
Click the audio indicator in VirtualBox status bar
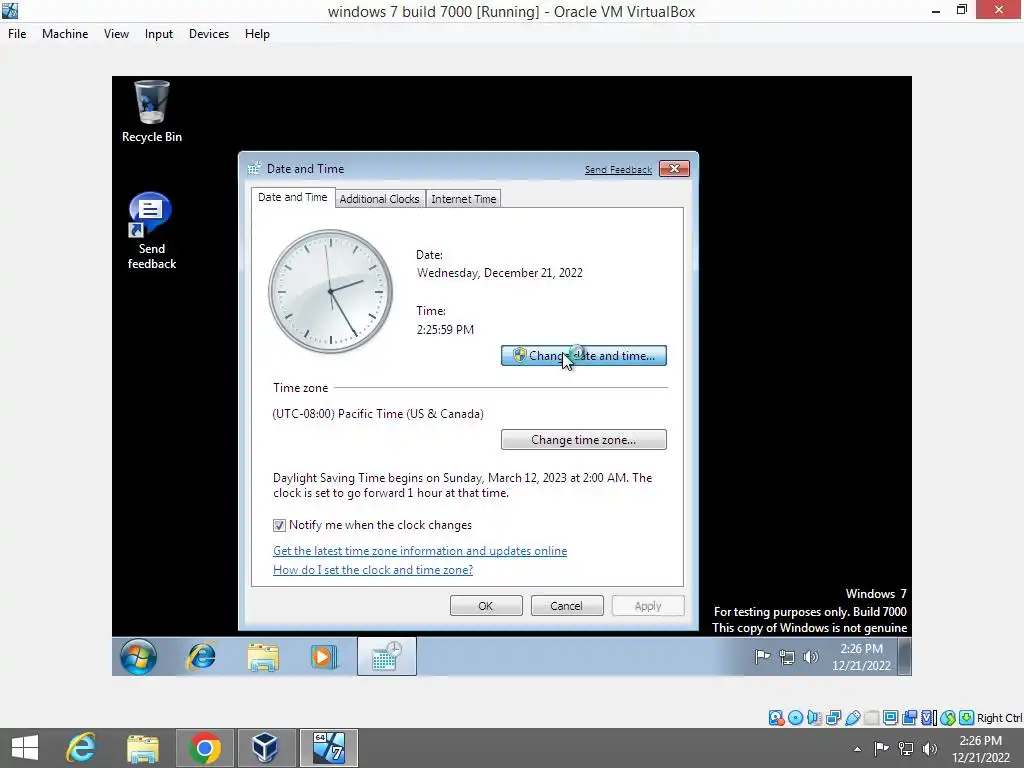coord(814,718)
